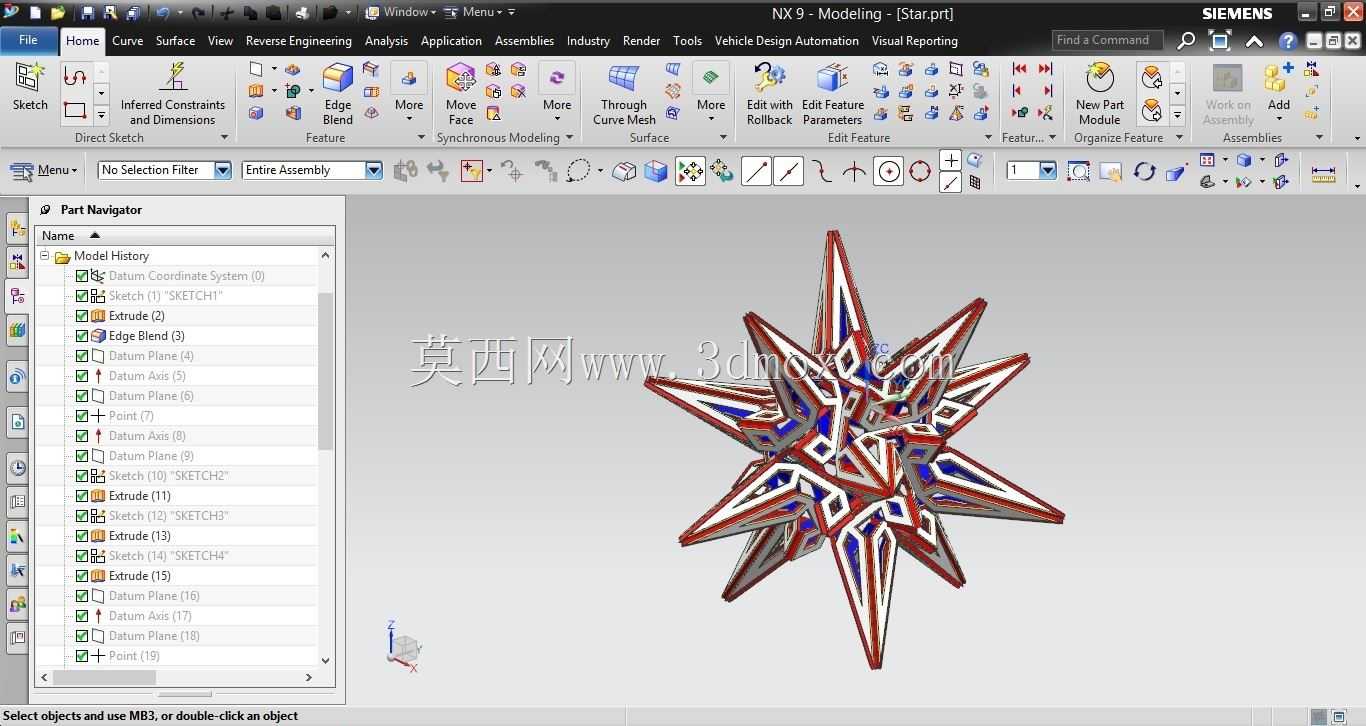Open the Help question mark icon
1366x726 pixels.
[x=1288, y=41]
